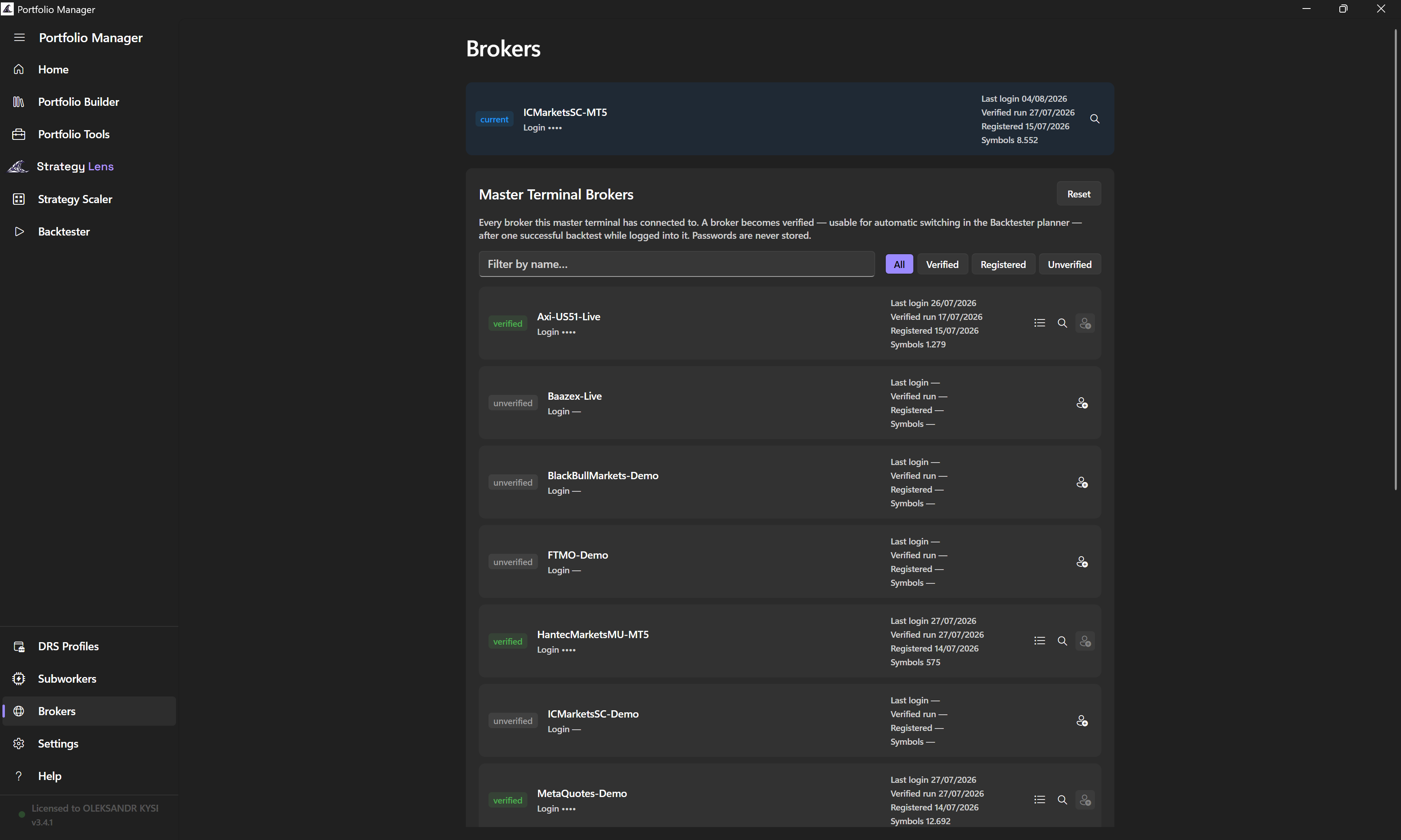Open the symbols list icon for HantecMarketsMU-MT5
Screen dimensions: 1401x840
point(1039,641)
